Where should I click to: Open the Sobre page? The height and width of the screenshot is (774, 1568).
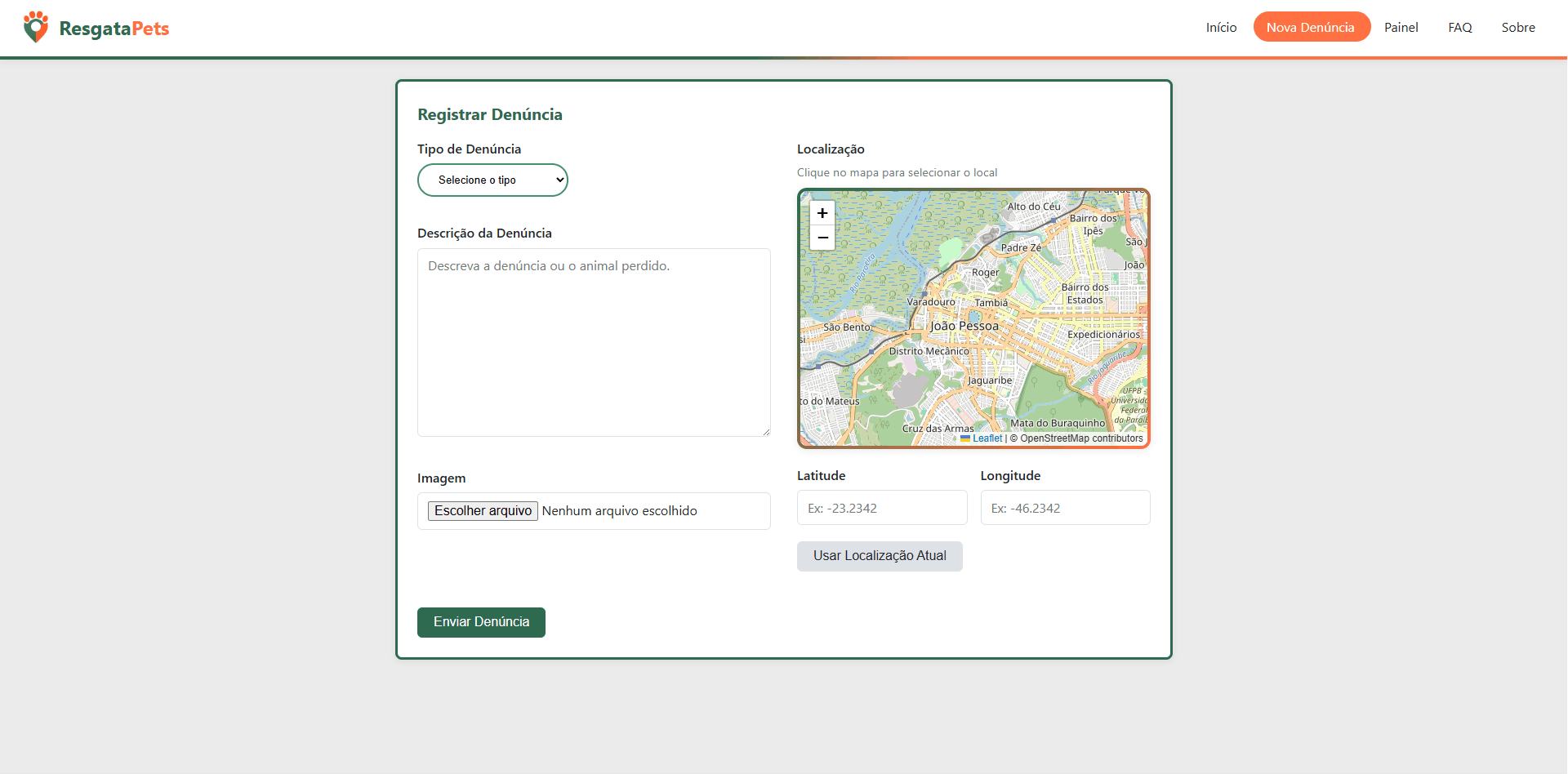pos(1518,27)
